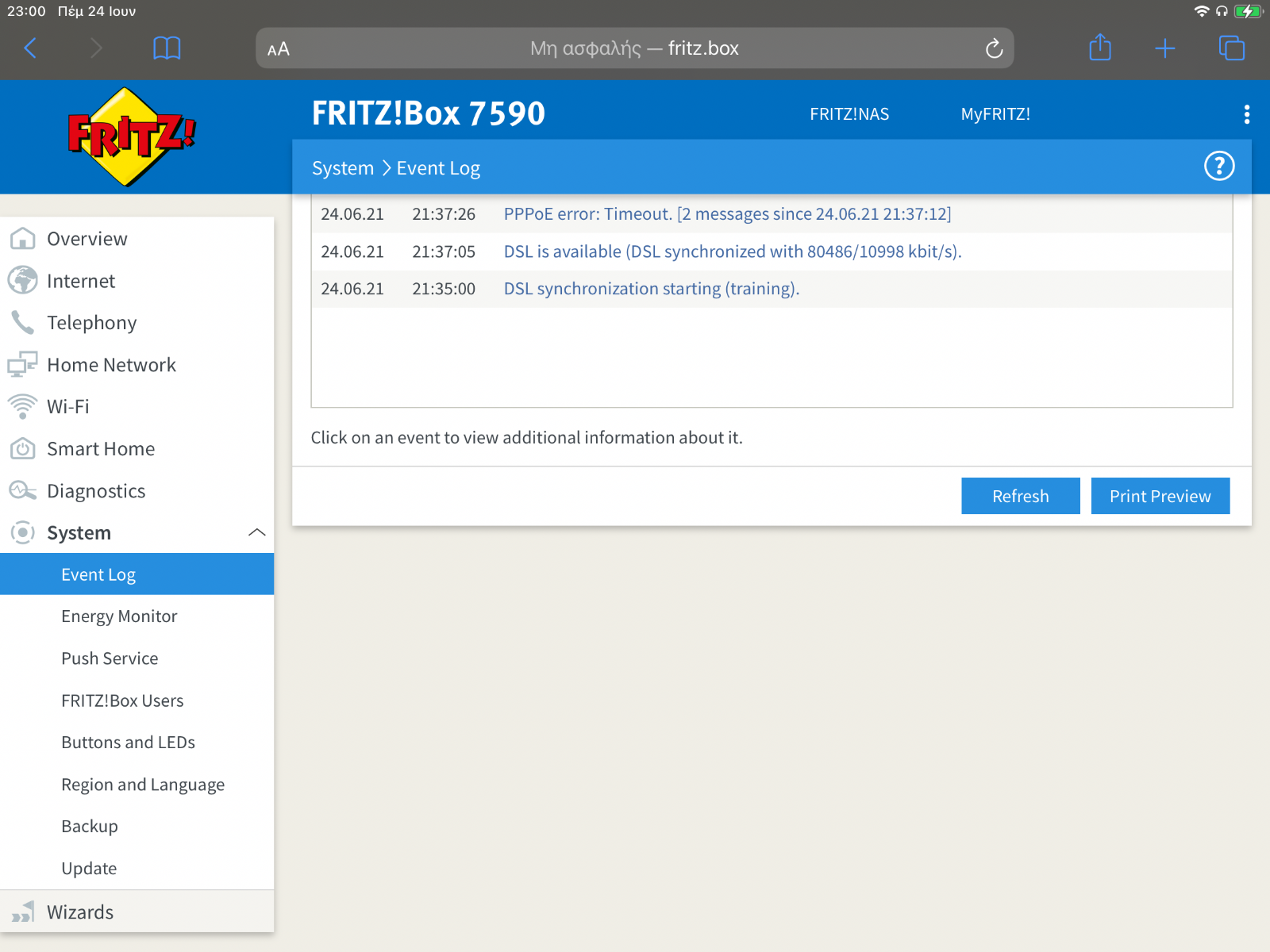Open the help question mark icon
This screenshot has width=1270, height=952.
tap(1219, 166)
